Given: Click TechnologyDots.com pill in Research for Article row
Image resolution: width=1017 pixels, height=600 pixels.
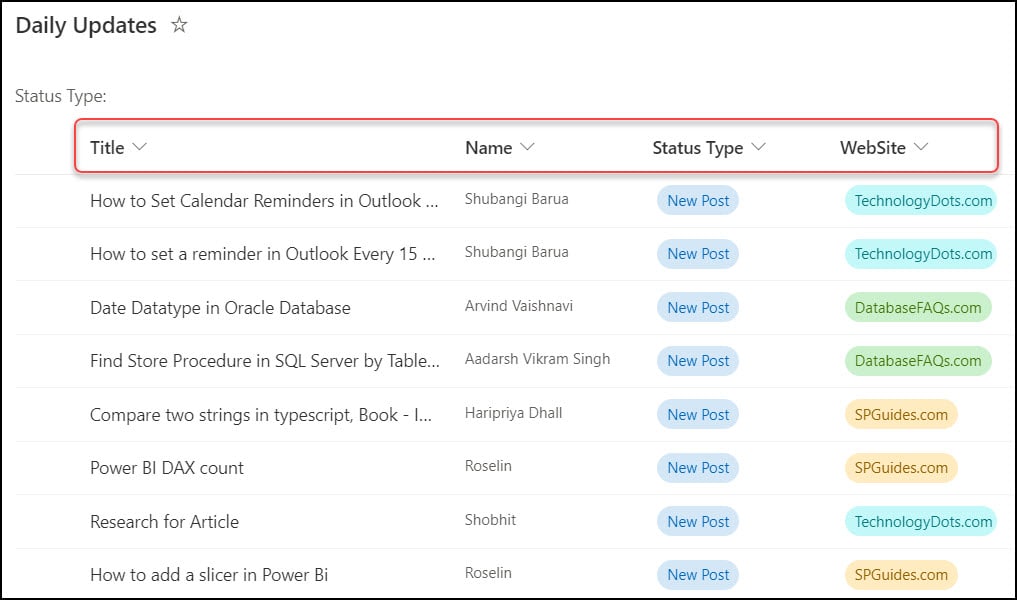Looking at the screenshot, I should pos(921,522).
